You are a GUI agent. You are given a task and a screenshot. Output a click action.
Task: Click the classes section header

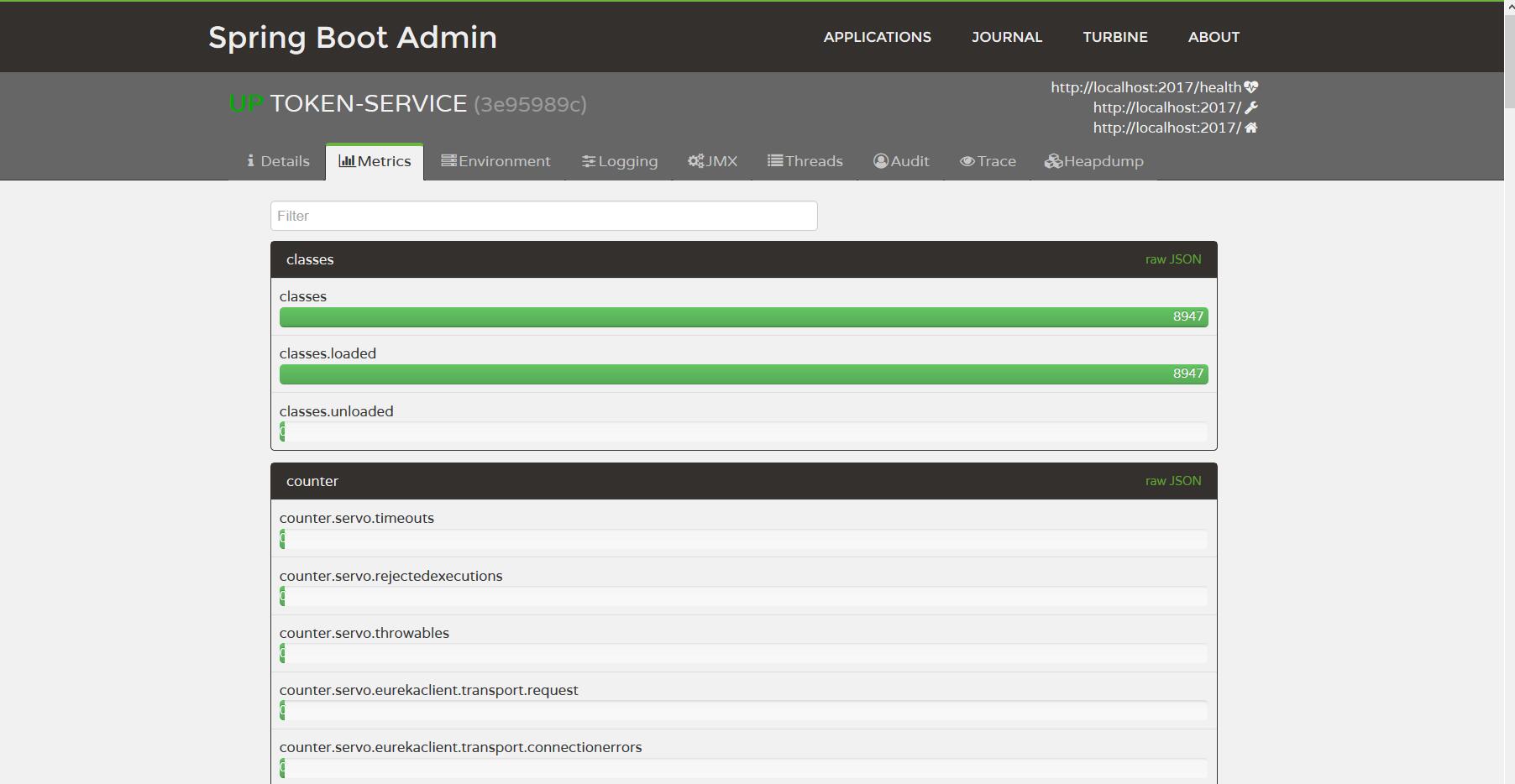click(x=743, y=259)
